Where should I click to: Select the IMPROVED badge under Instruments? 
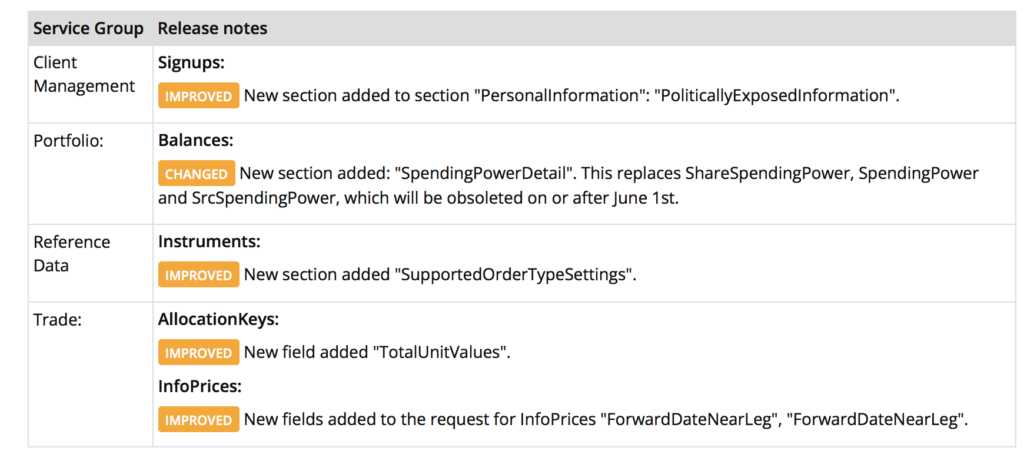(x=198, y=274)
